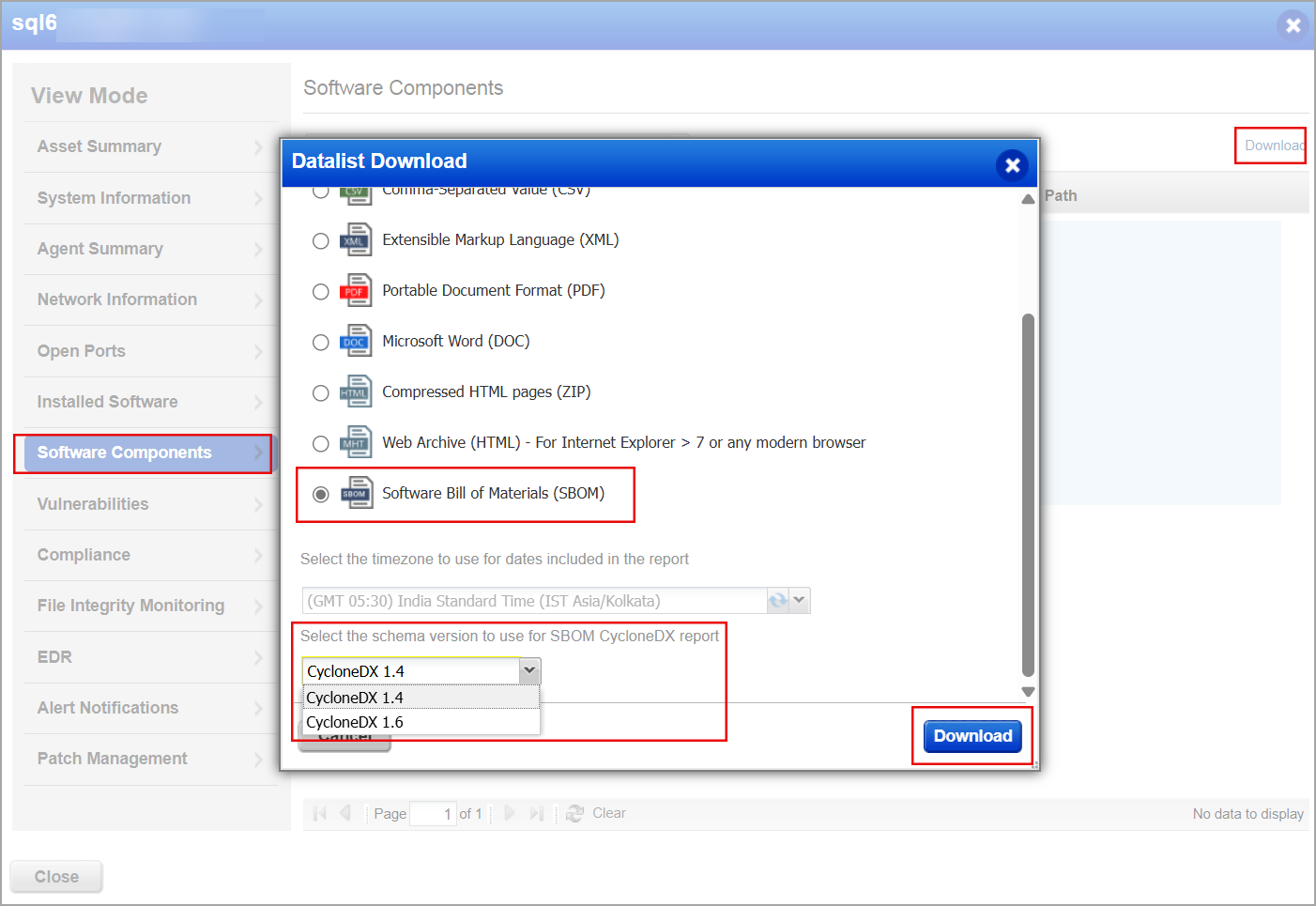Click the MHT web archive icon
Image resolution: width=1316 pixels, height=906 pixels.
pyautogui.click(x=356, y=443)
